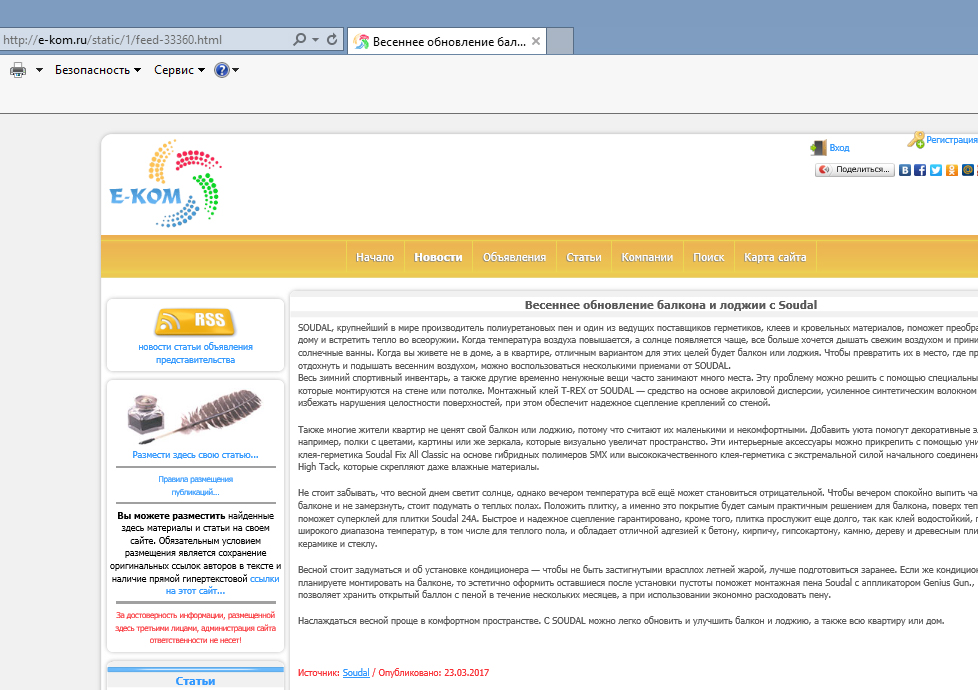Click the Статьи sidebar heading

pyautogui.click(x=195, y=681)
